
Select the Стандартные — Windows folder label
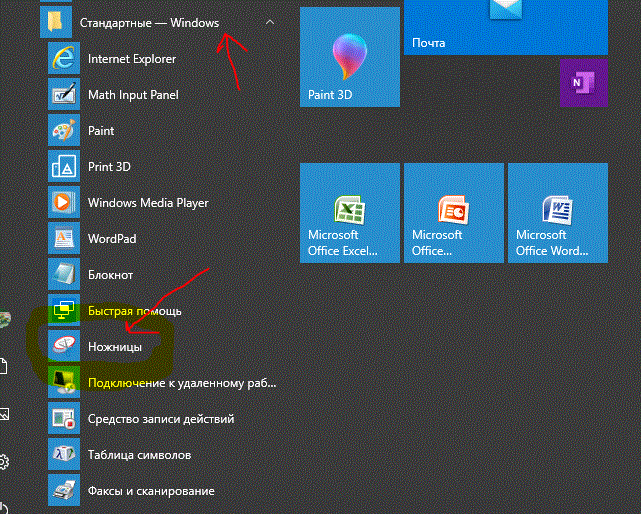coord(149,23)
